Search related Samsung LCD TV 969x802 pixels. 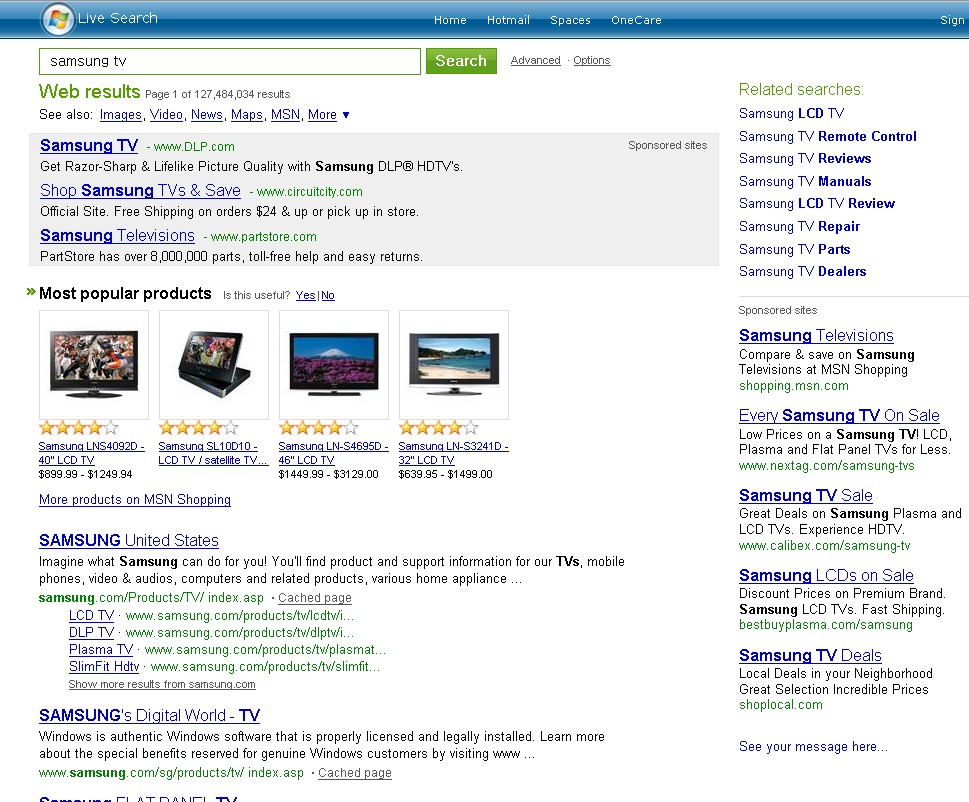pos(791,114)
